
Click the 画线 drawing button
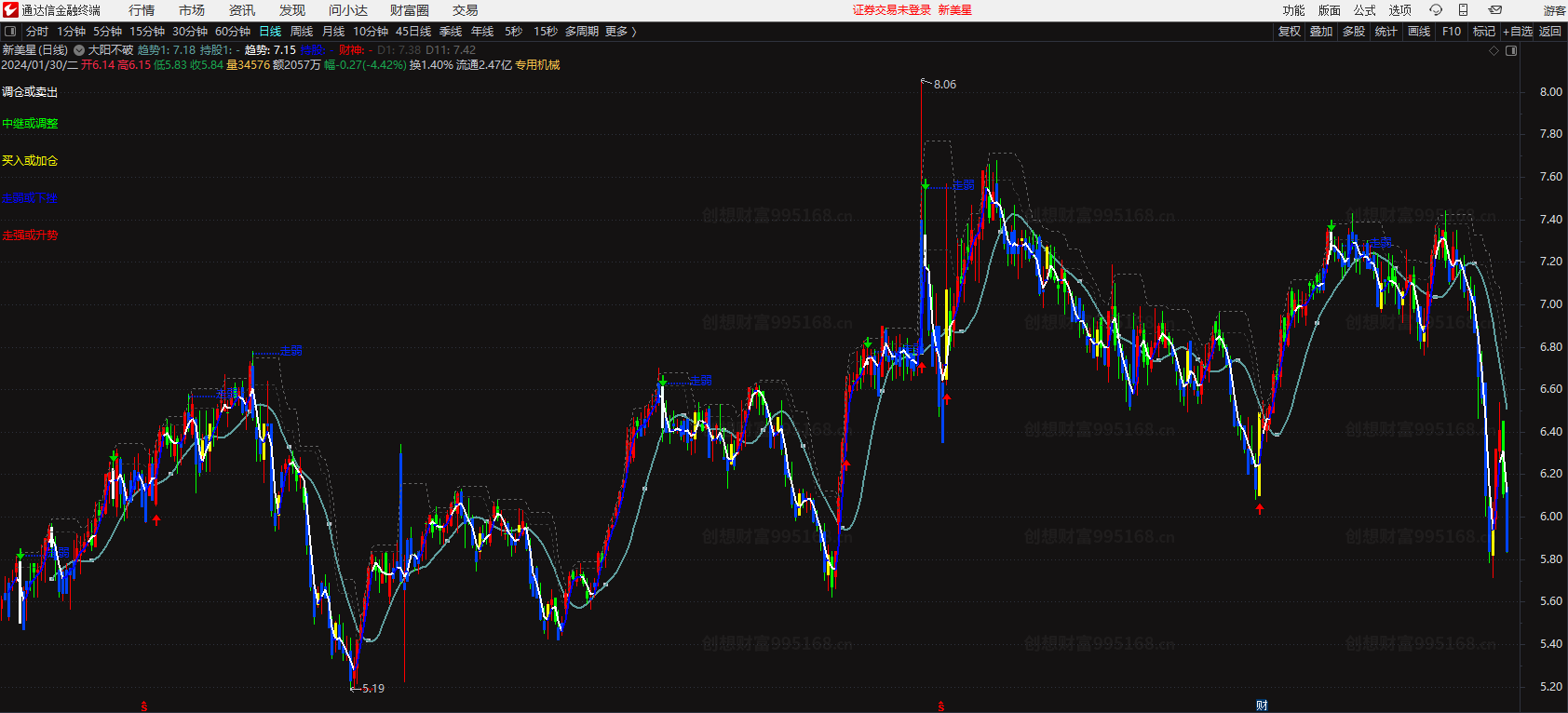point(1419,32)
